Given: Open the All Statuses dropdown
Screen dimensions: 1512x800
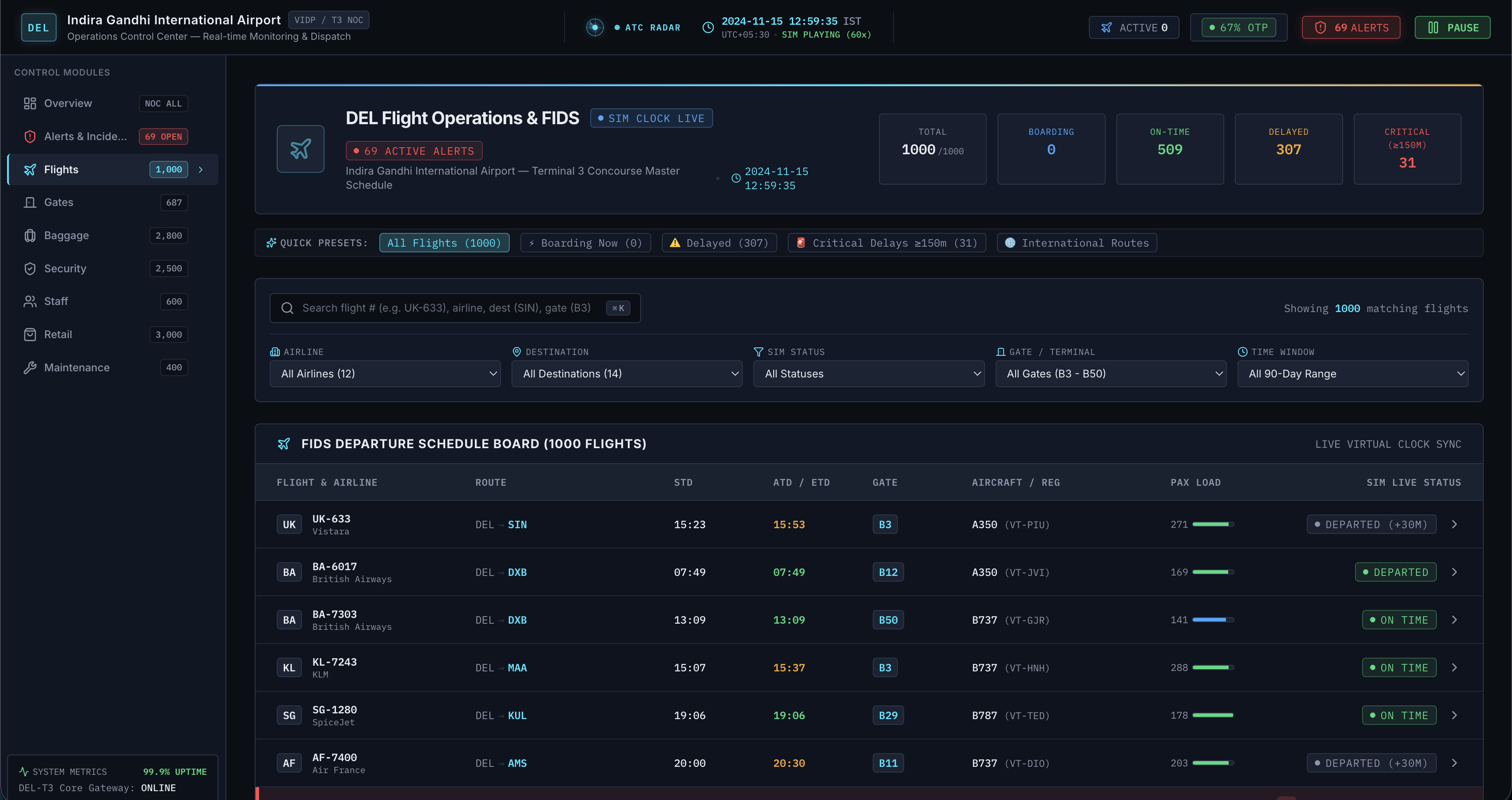Looking at the screenshot, I should (x=869, y=374).
